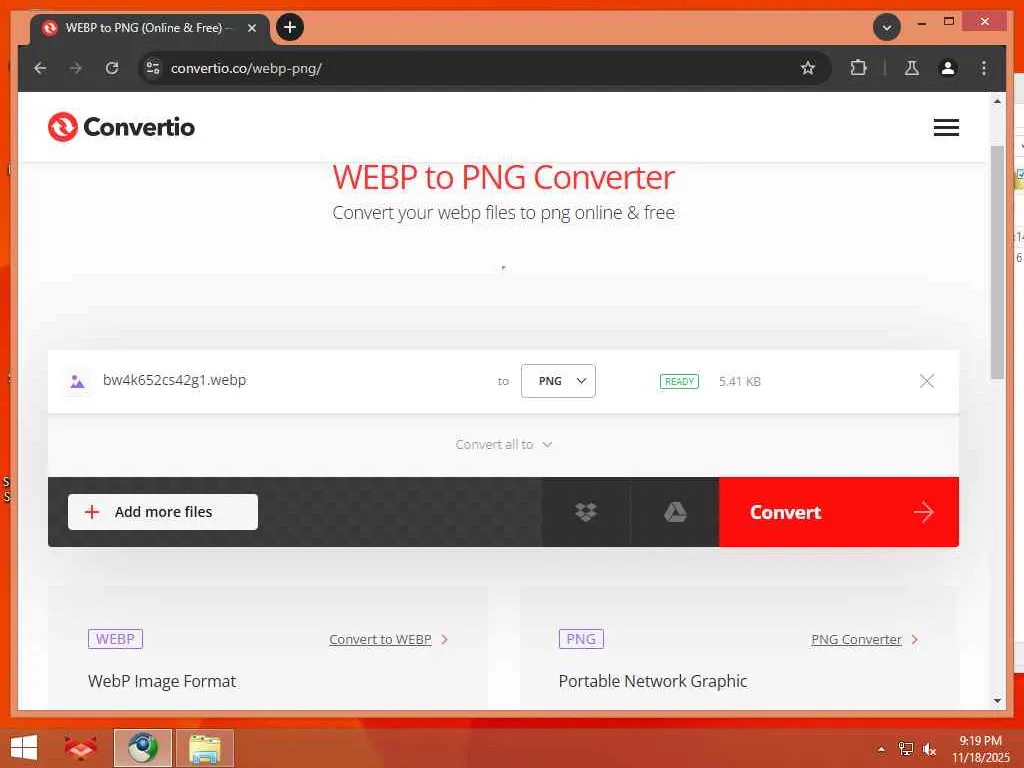Click the READY status badge
This screenshot has width=1024, height=768.
679,381
